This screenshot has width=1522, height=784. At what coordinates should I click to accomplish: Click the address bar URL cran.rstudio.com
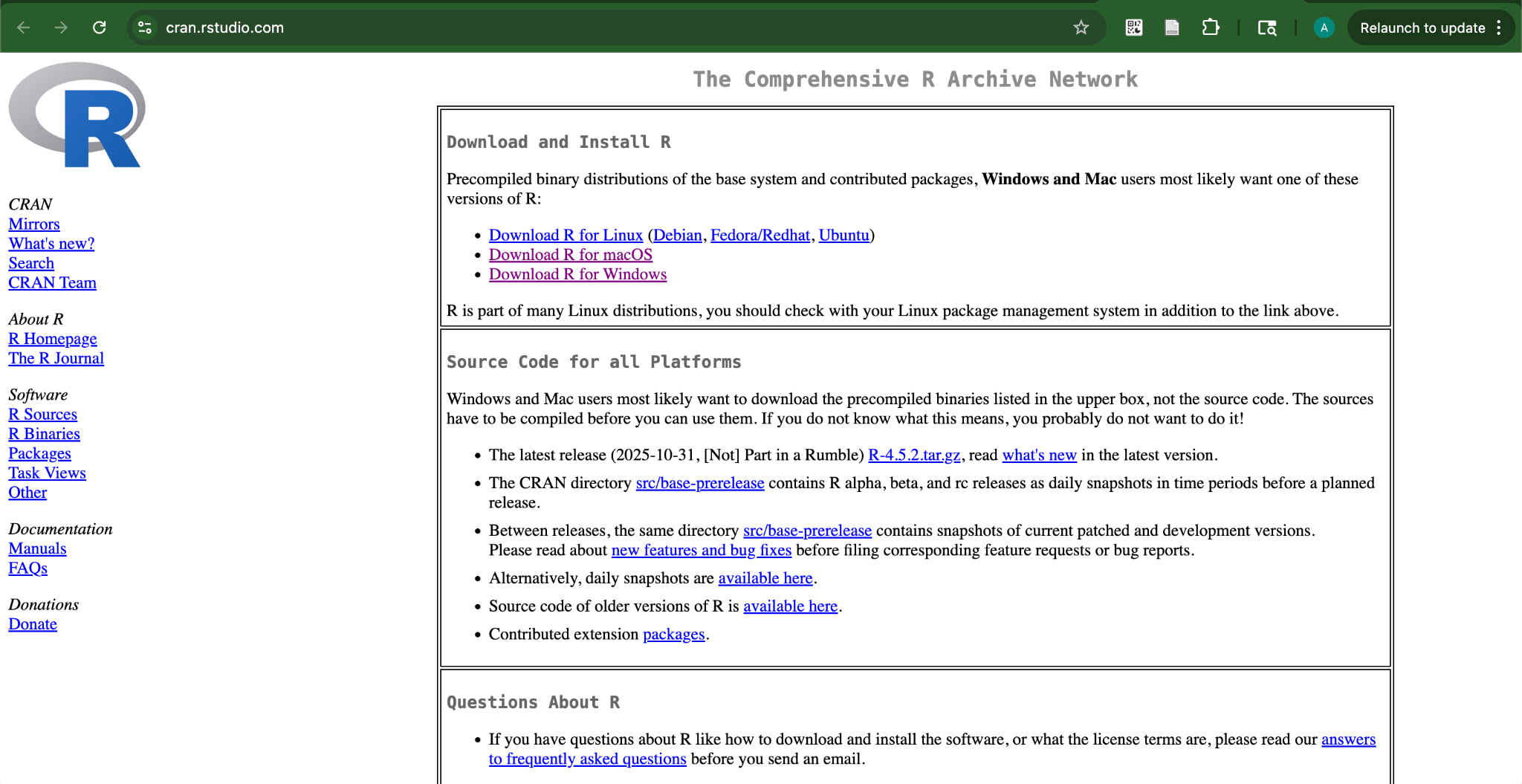click(224, 27)
